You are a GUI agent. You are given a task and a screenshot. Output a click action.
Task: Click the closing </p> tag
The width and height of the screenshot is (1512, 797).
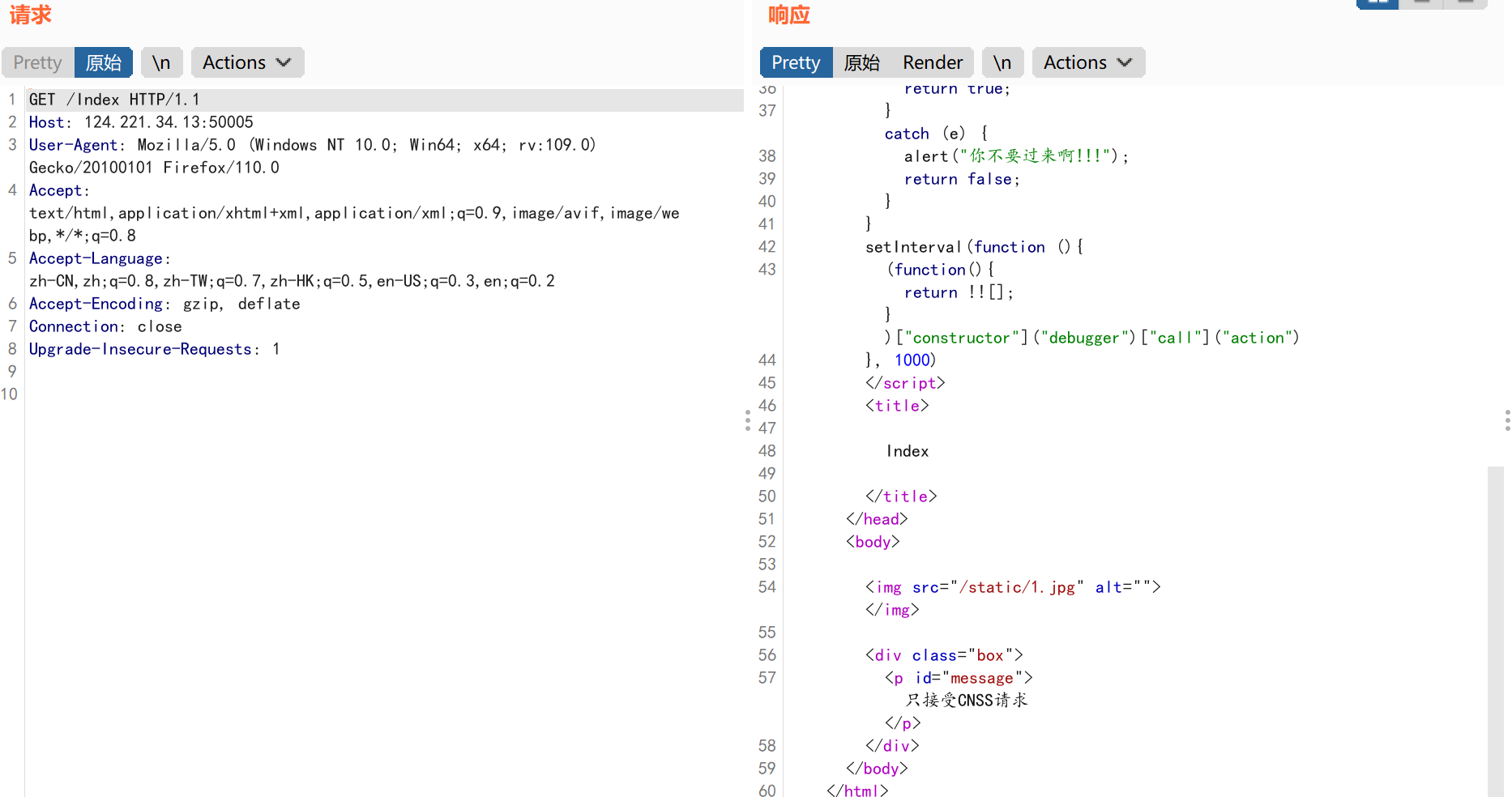pyautogui.click(x=903, y=723)
